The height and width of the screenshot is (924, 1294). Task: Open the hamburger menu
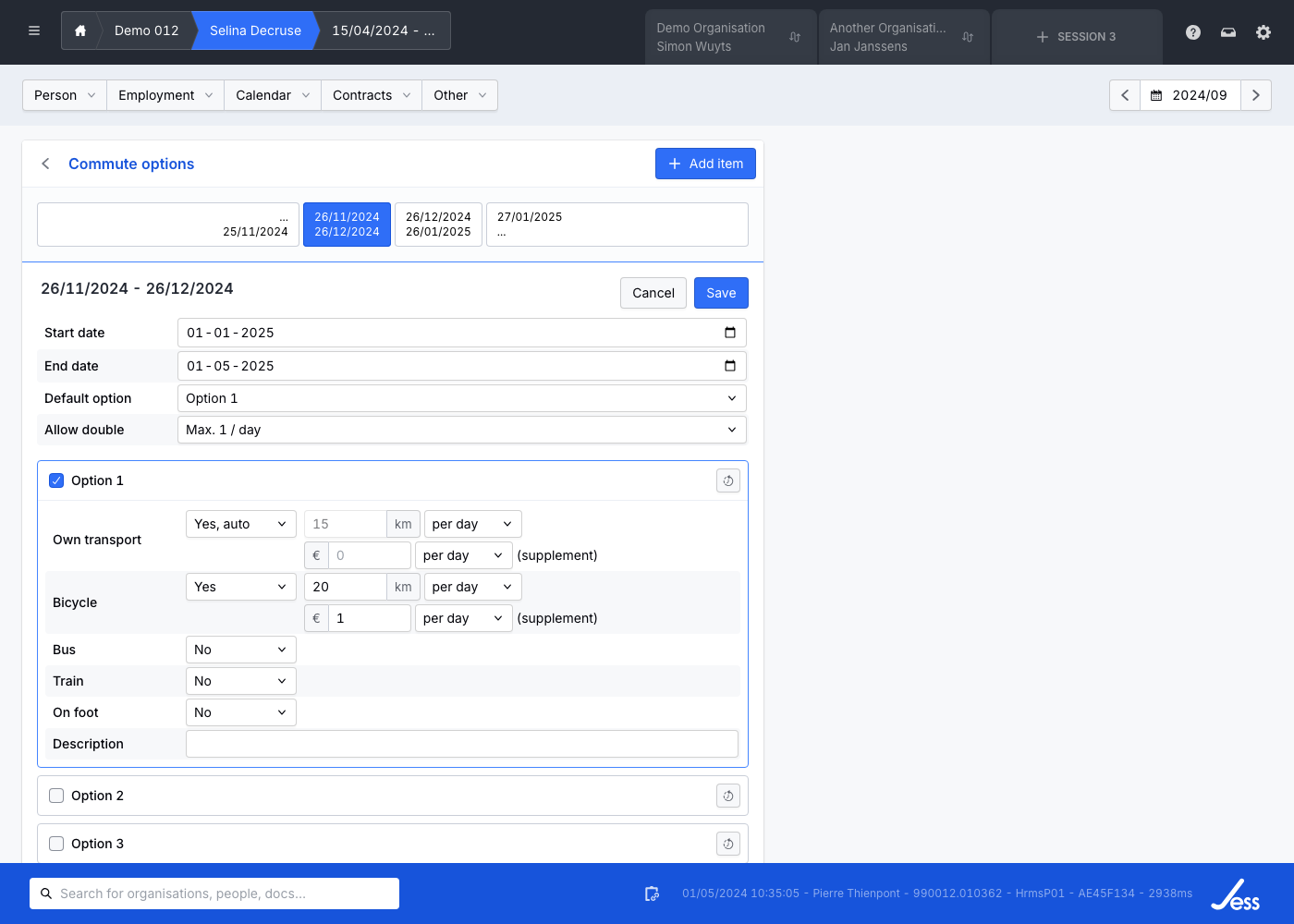coord(34,30)
